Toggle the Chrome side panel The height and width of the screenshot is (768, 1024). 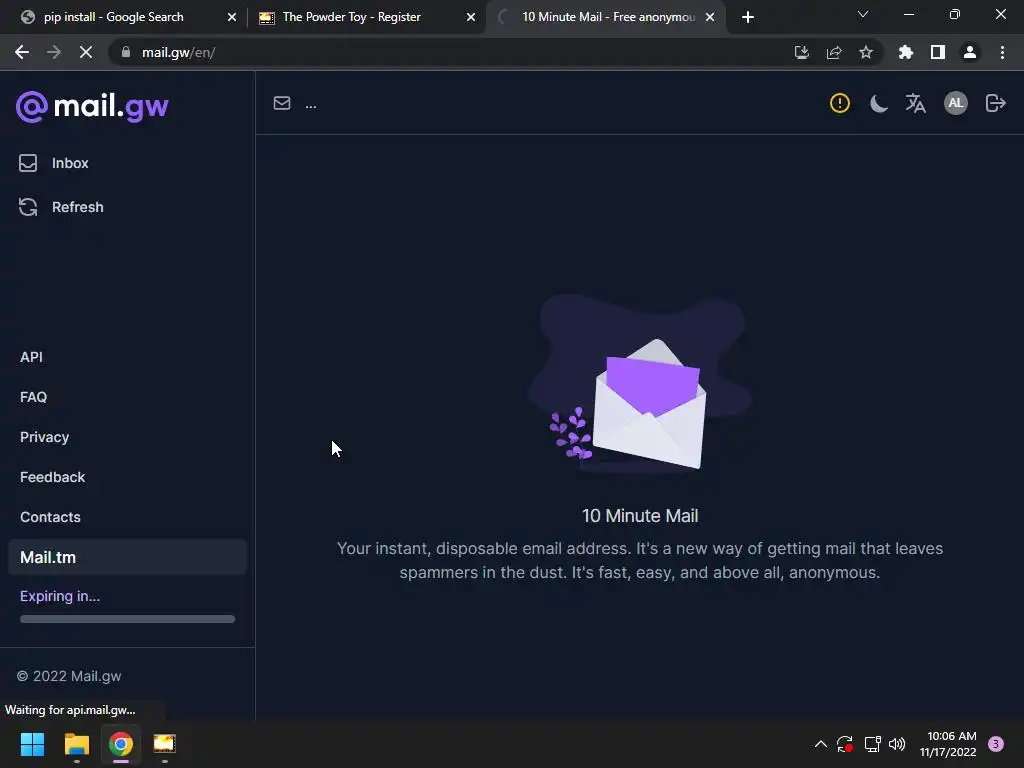tap(938, 52)
